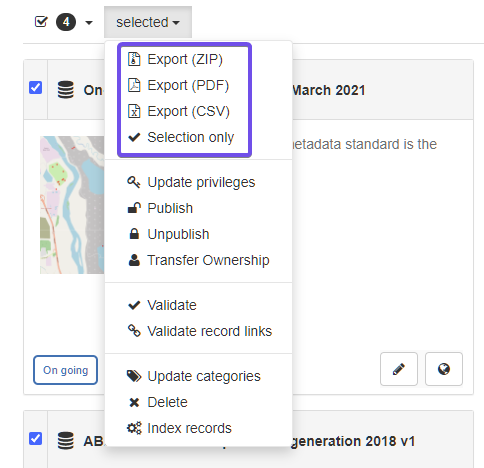Click the key icon for Update privileges
This screenshot has height=468, width=484.
134,182
